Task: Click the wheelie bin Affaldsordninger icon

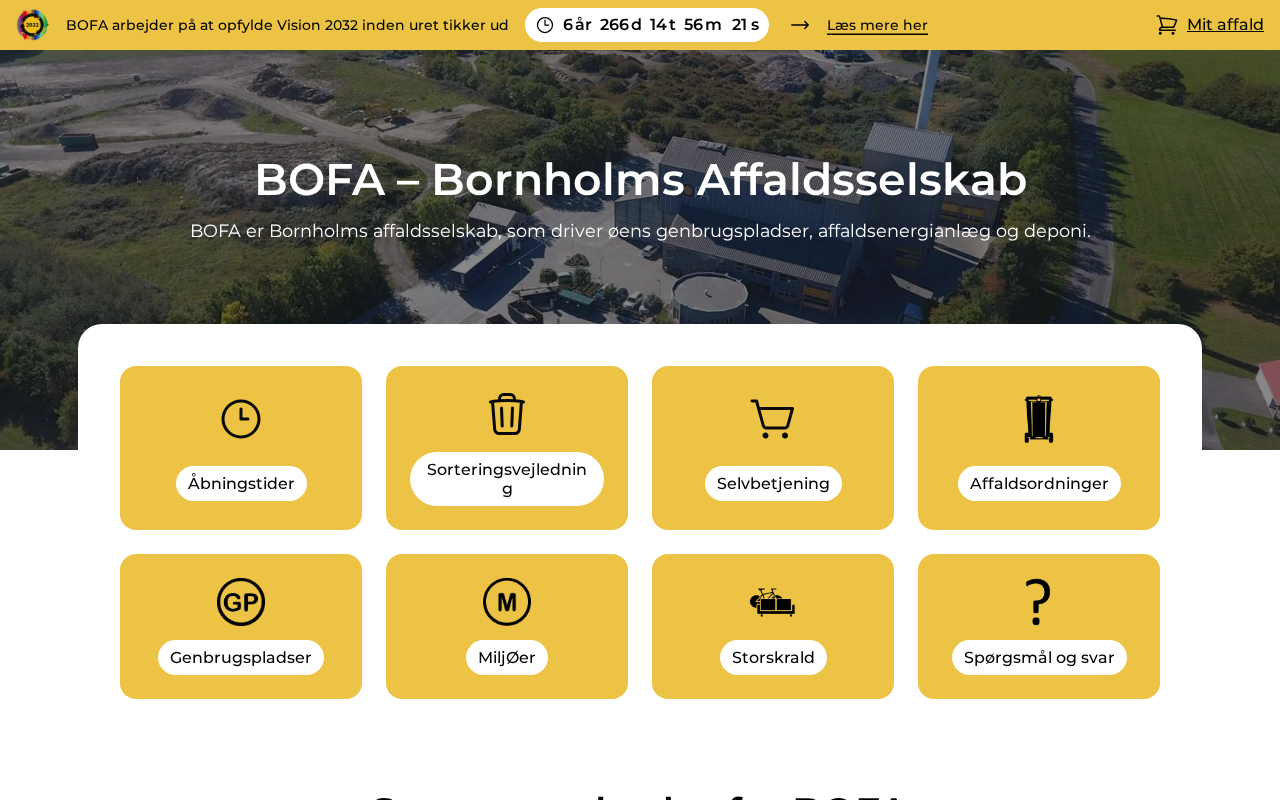Action: [1039, 419]
